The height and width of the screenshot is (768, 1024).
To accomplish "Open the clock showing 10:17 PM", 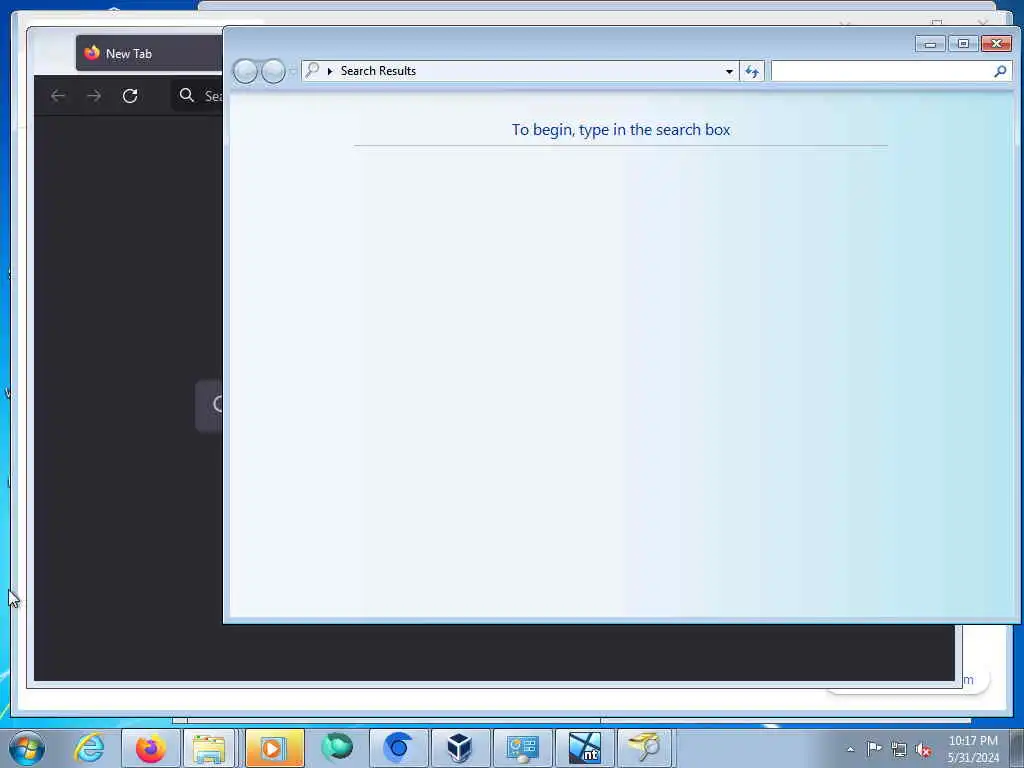I will (973, 749).
